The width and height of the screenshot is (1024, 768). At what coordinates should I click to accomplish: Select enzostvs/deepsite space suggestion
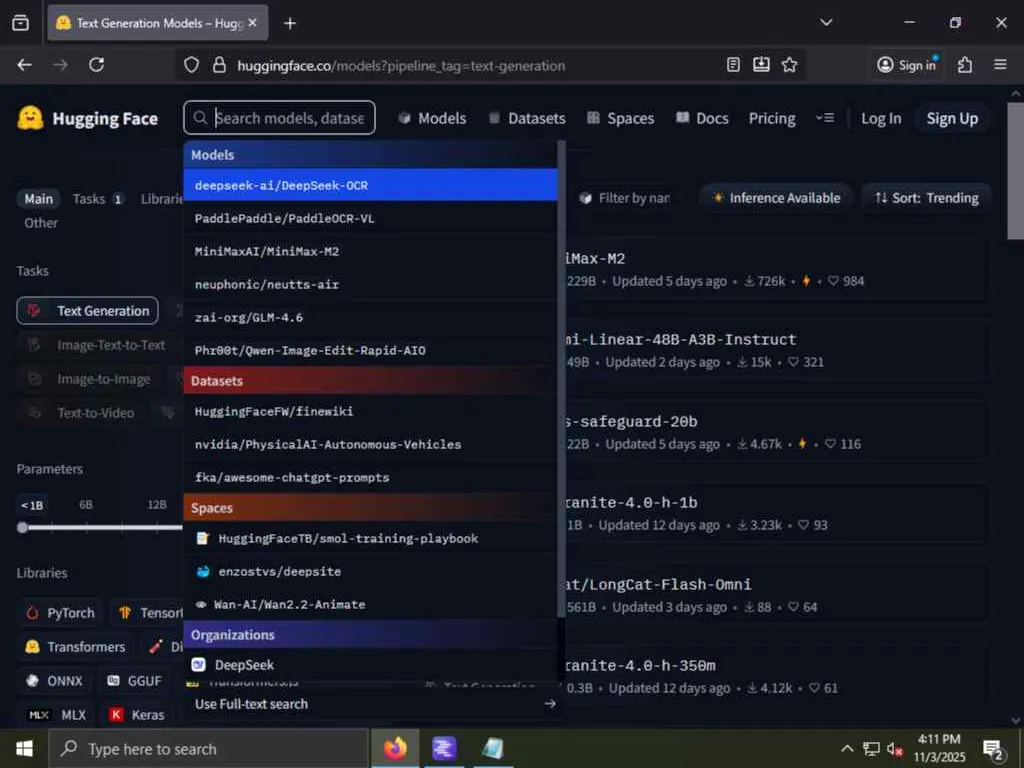coord(370,571)
